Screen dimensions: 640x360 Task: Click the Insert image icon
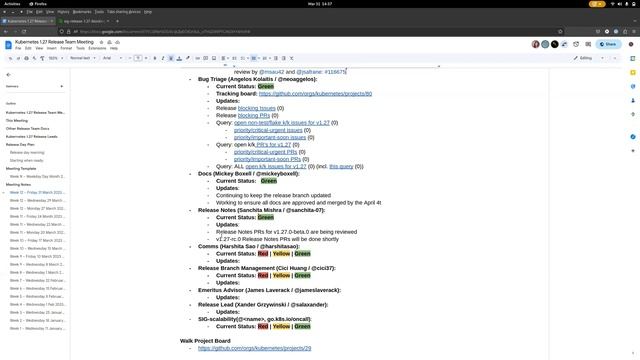tap(214, 58)
